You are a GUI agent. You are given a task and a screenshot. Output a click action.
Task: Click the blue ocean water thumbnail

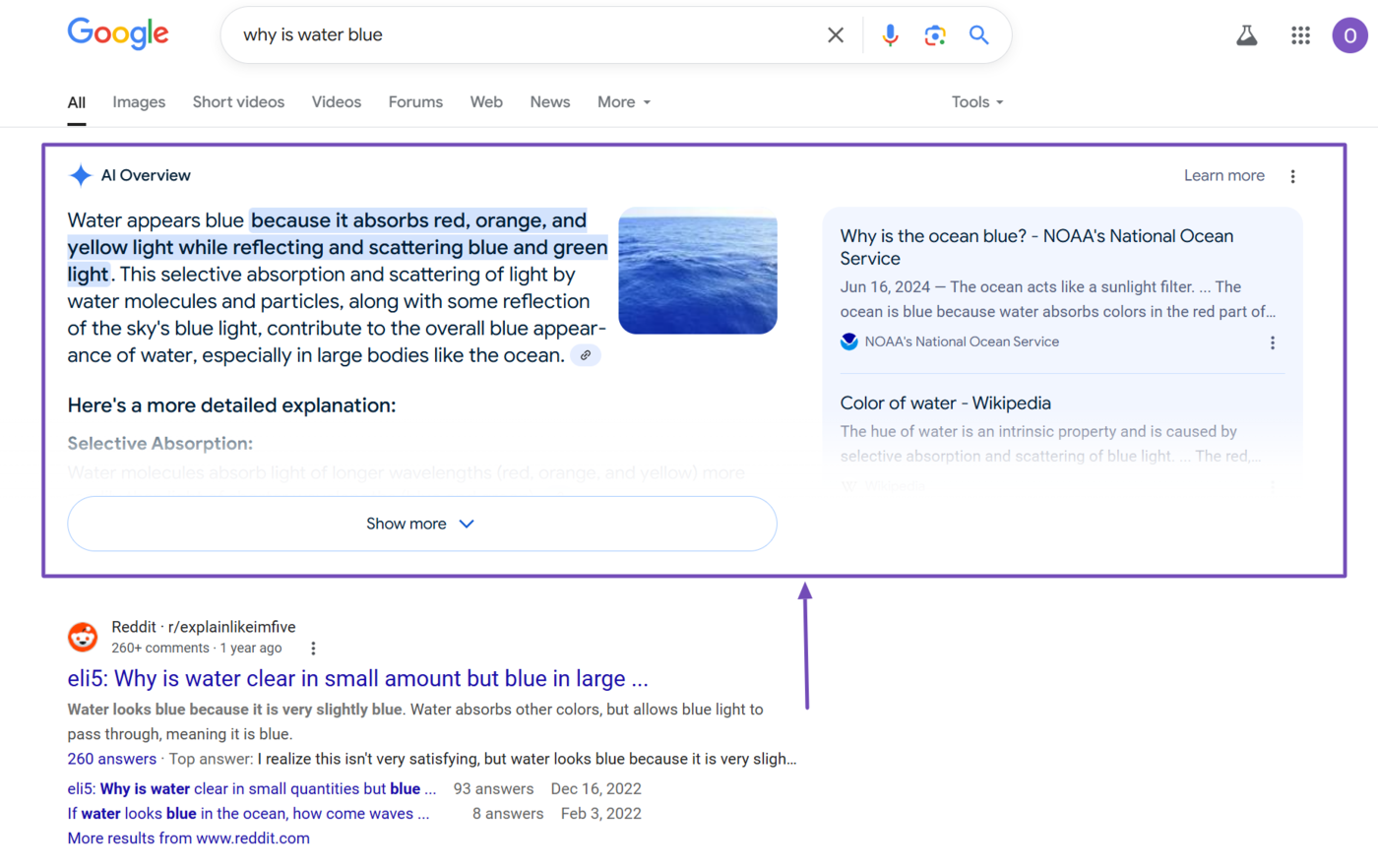tap(697, 271)
